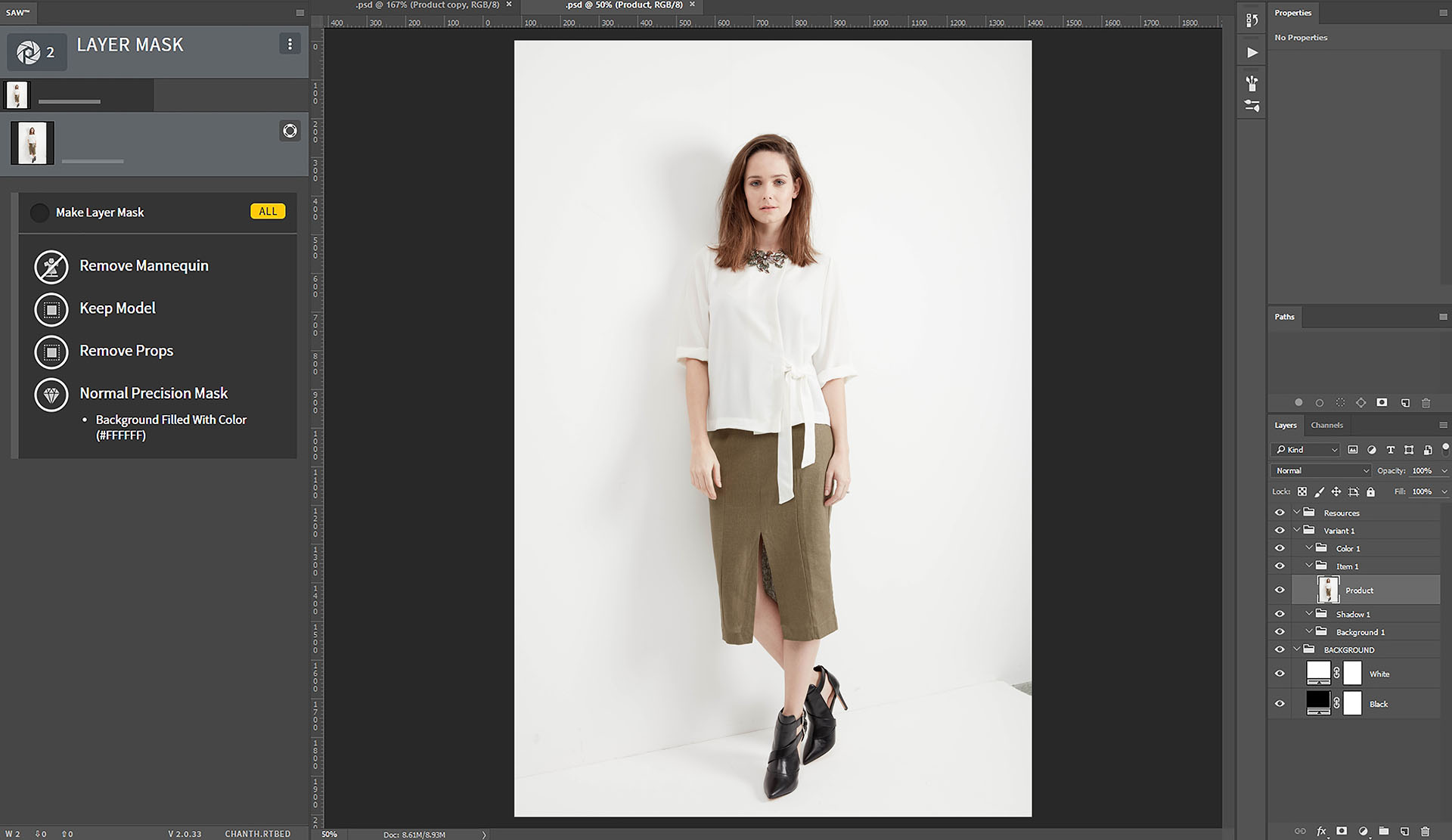Screen dimensions: 1452x840
Task: Open the Actions play button panel
Action: click(x=1252, y=53)
